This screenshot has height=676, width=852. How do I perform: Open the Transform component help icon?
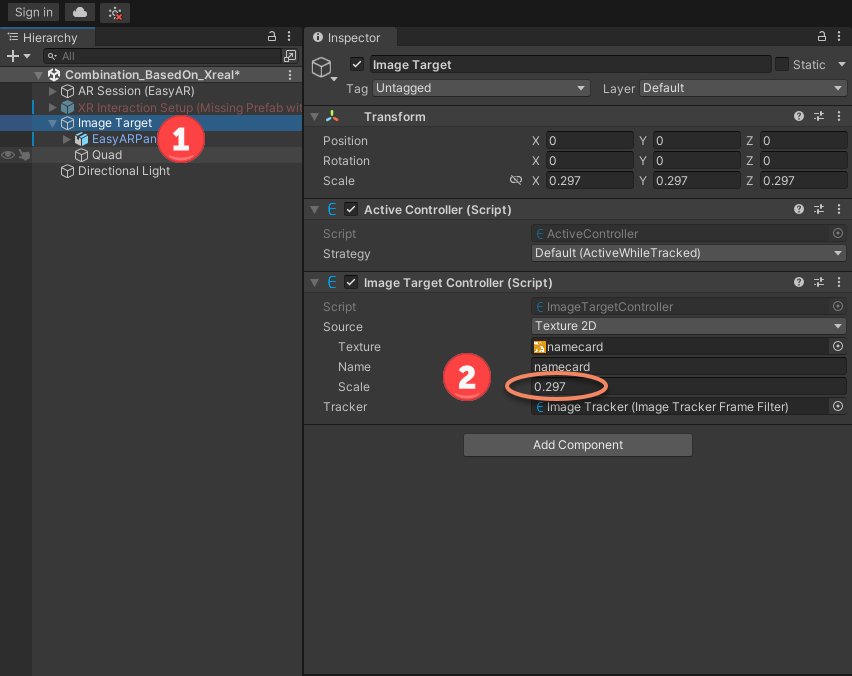point(799,117)
